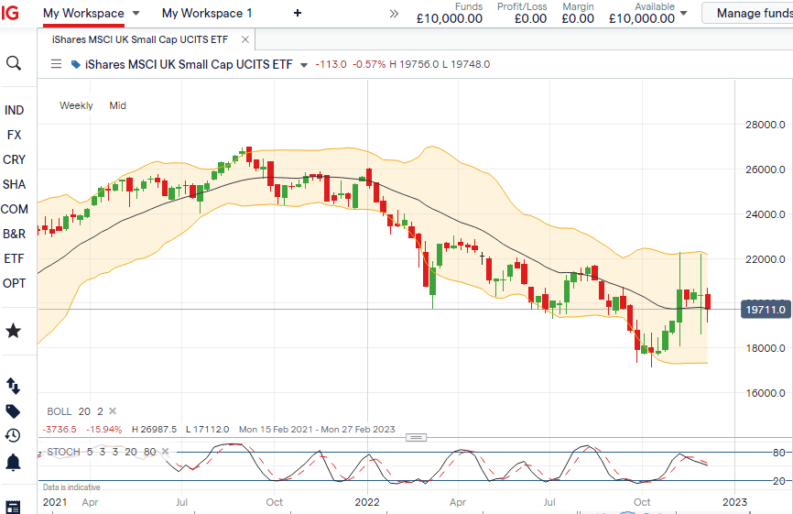Click the Manage funds button
The height and width of the screenshot is (514, 793).
pos(747,13)
